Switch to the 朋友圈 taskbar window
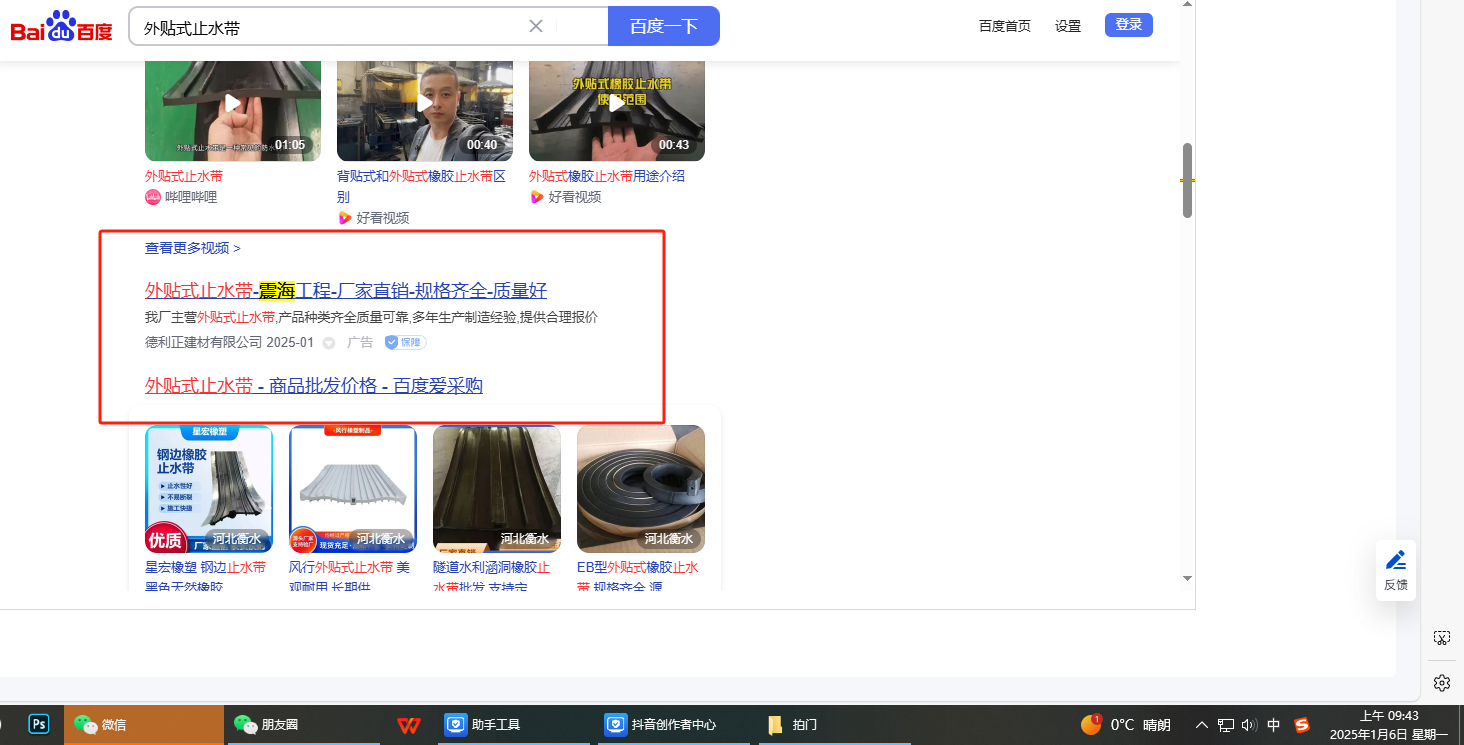Viewport: 1464px width, 745px height. (x=304, y=724)
